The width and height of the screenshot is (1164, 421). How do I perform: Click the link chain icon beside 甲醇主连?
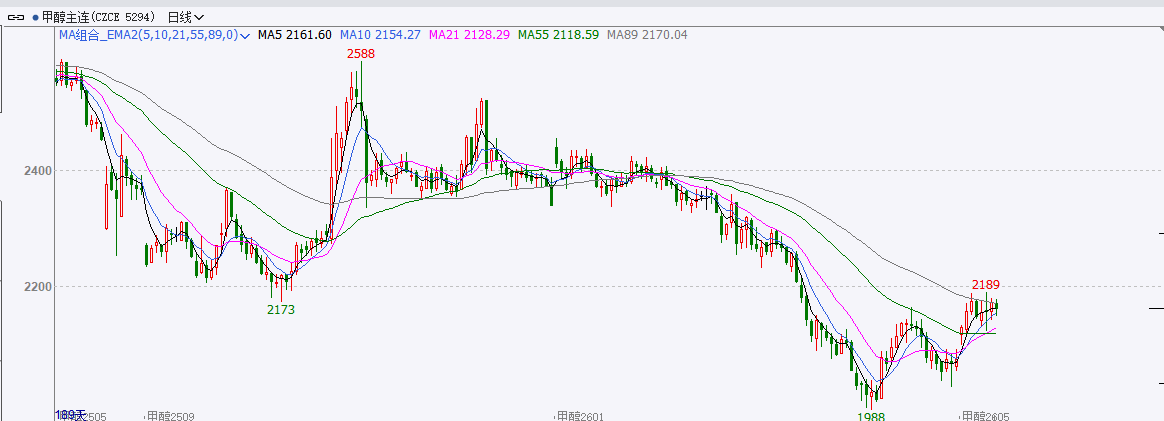(17, 17)
